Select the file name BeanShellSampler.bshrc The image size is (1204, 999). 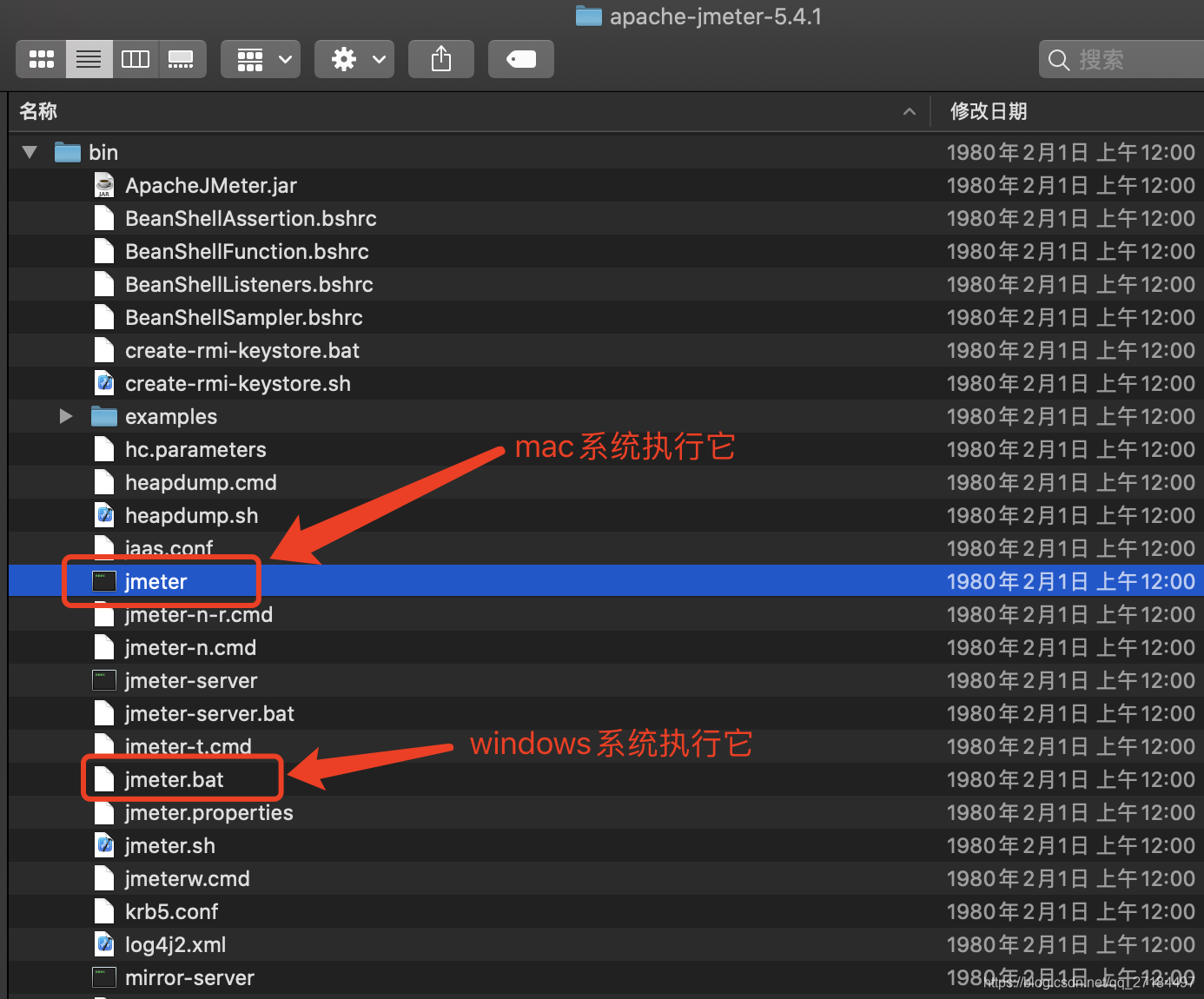coord(244,317)
